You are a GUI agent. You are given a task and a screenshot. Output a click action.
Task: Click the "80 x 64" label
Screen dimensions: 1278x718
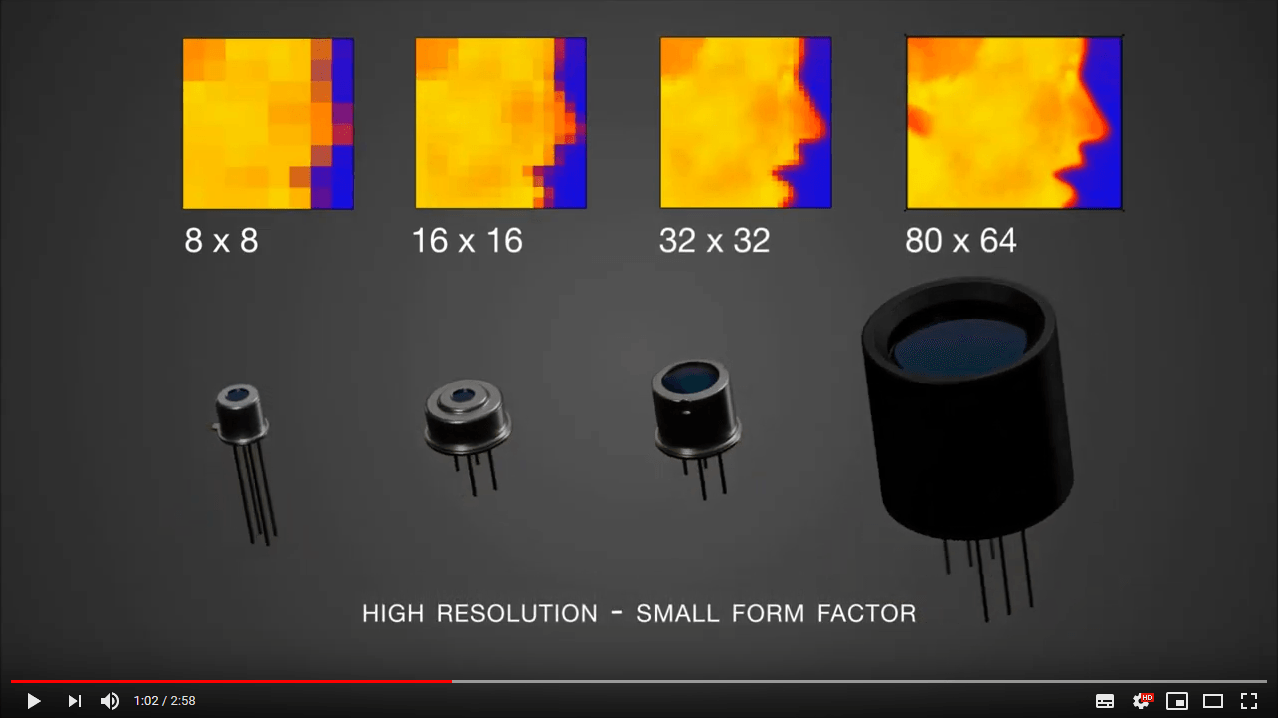pos(960,240)
